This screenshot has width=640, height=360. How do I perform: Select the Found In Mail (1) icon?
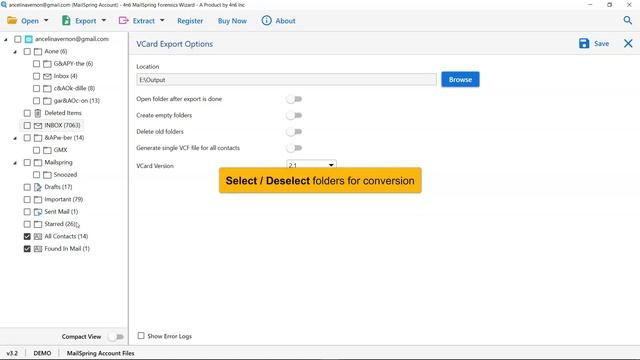(x=38, y=249)
